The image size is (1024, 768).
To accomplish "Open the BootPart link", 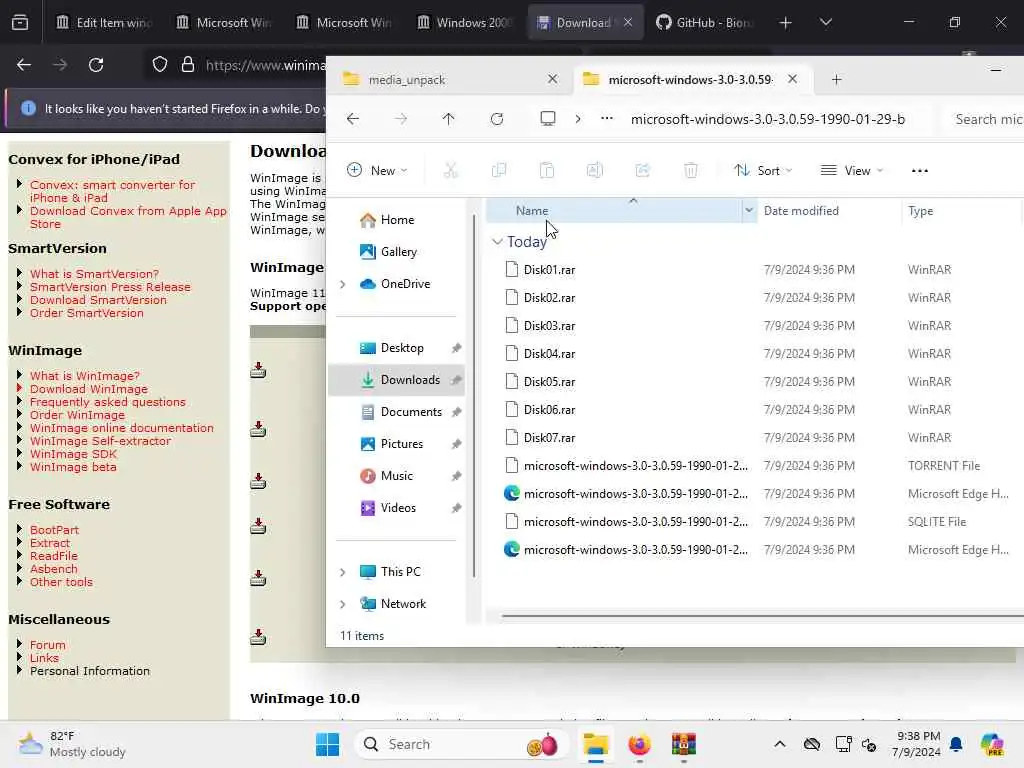I will coord(54,530).
